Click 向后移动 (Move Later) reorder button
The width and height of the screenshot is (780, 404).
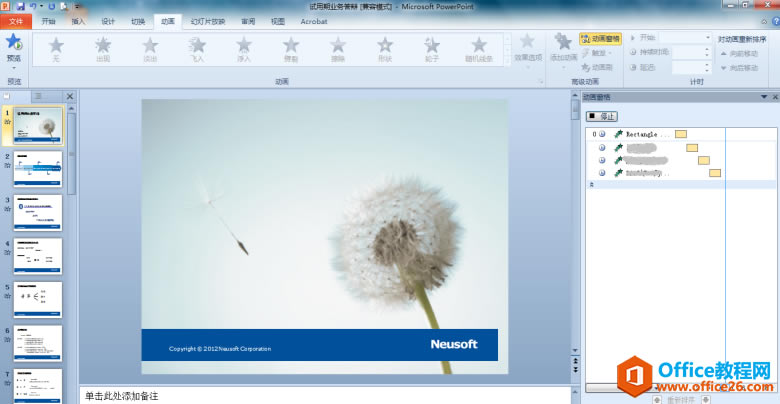pyautogui.click(x=739, y=68)
